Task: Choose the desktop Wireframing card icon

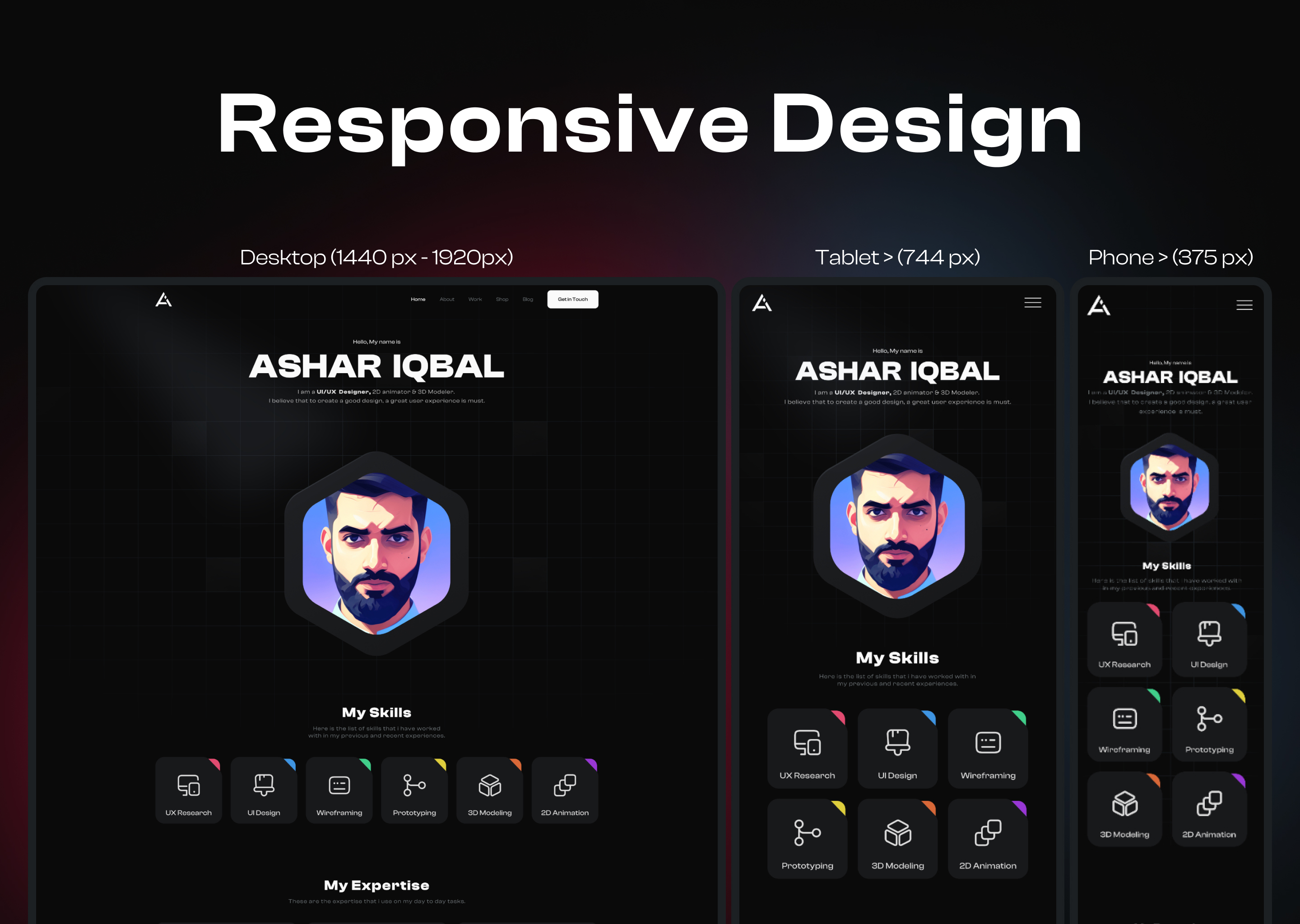Action: [339, 785]
